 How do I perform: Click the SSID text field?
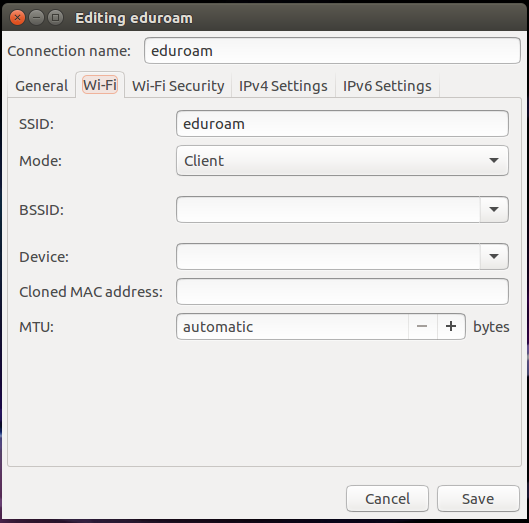[342, 123]
